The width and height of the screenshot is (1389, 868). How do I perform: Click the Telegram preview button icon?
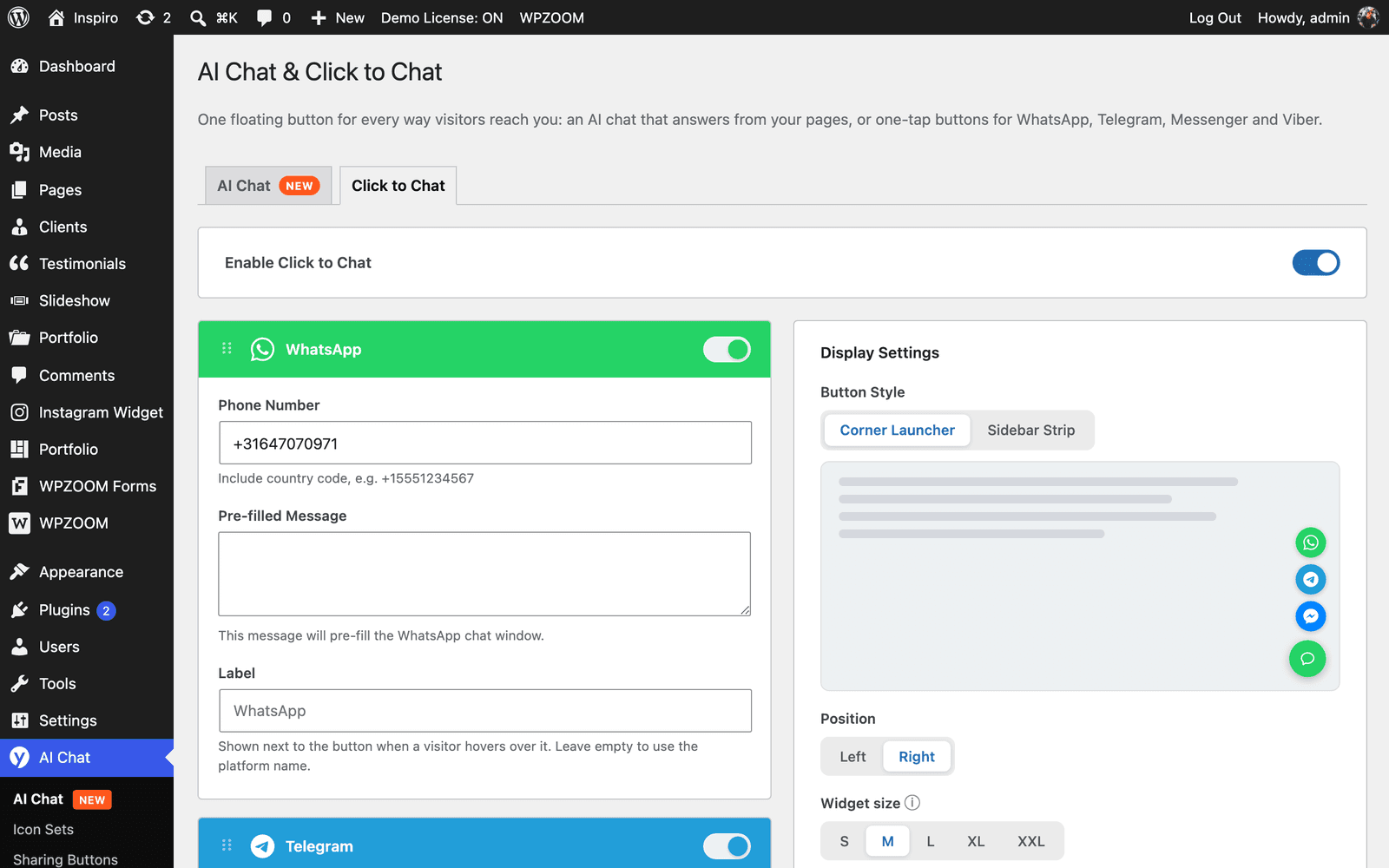1311,579
